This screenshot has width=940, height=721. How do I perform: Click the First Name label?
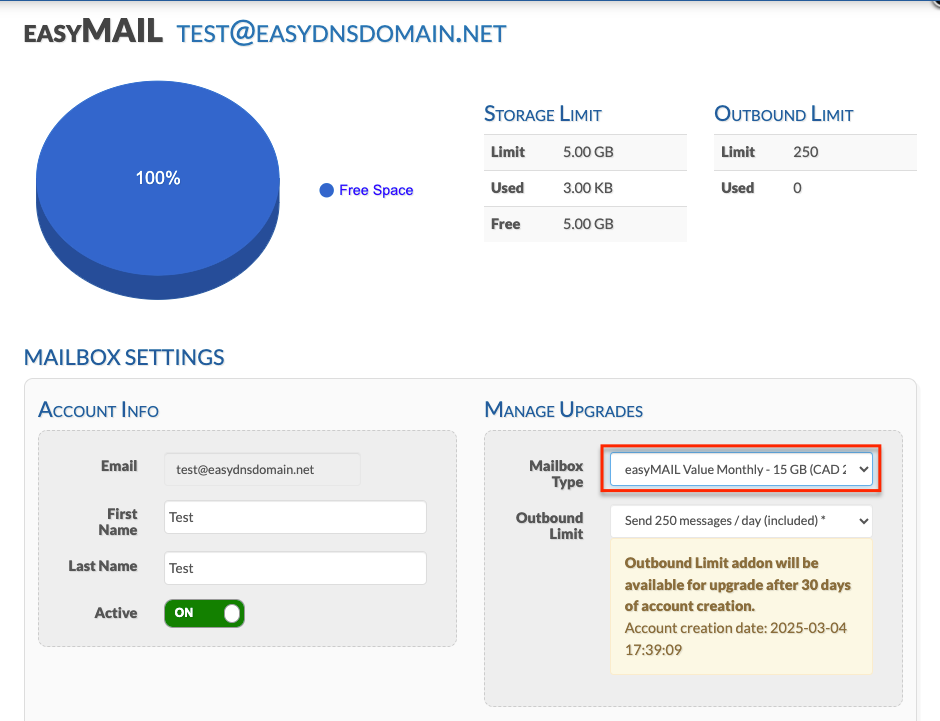pyautogui.click(x=118, y=522)
